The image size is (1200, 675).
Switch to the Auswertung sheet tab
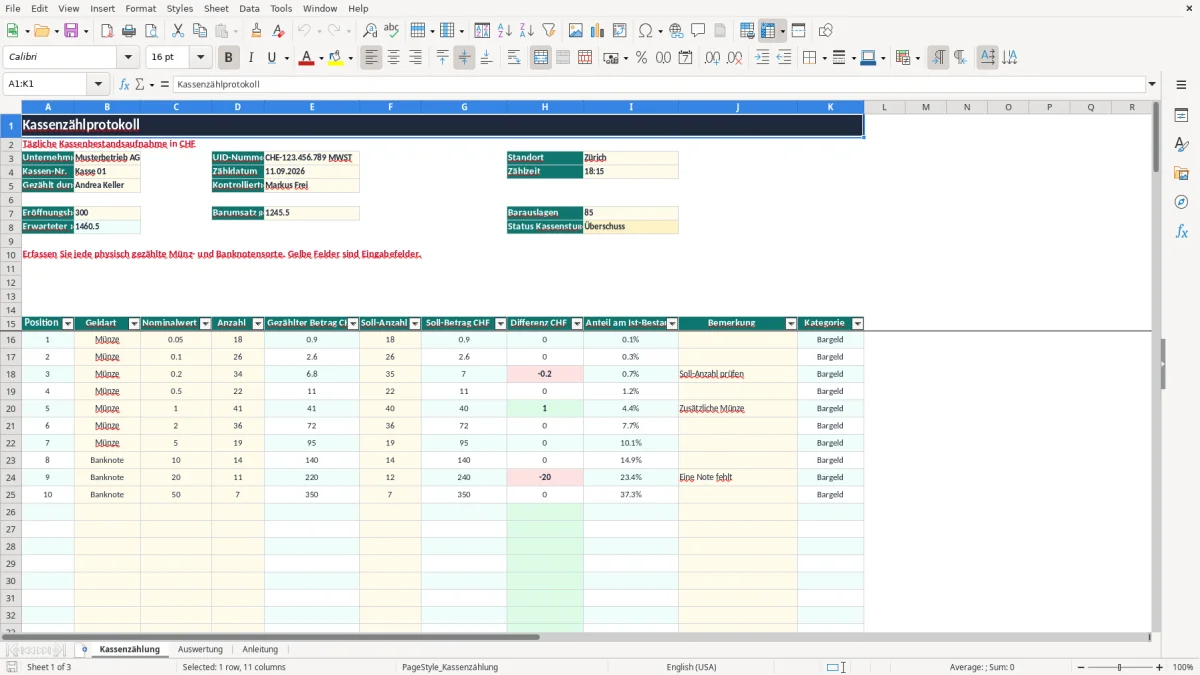200,649
